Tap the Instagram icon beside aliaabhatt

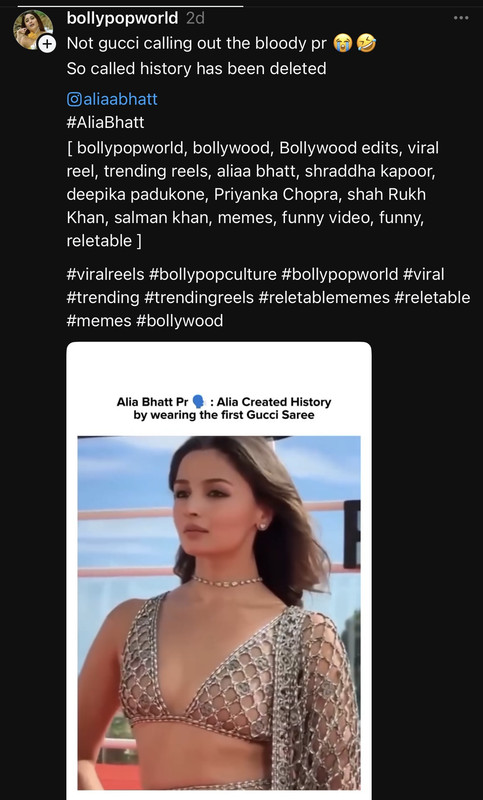tap(74, 99)
